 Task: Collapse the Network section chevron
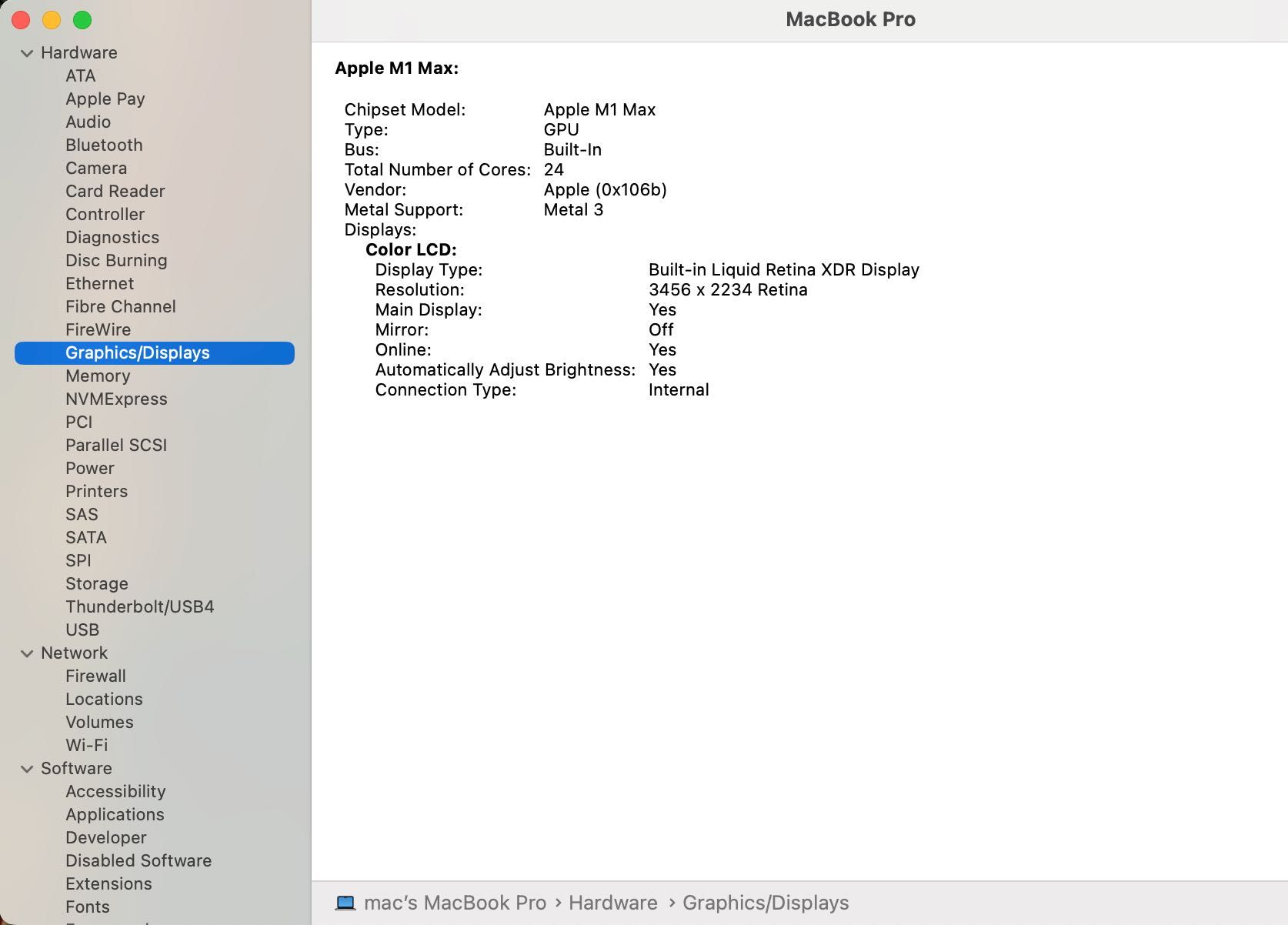coord(27,653)
